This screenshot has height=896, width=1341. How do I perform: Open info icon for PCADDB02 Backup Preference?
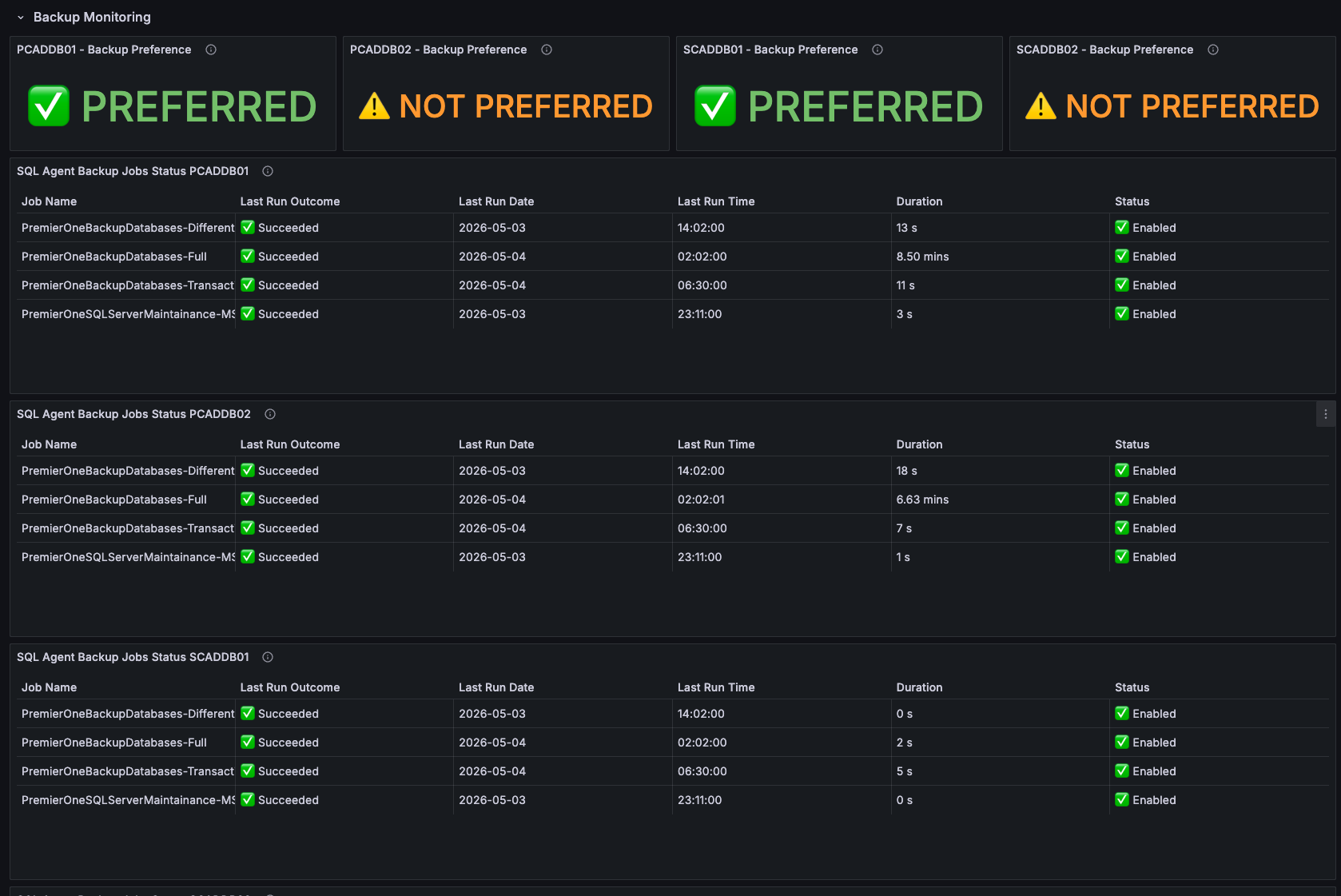[547, 50]
